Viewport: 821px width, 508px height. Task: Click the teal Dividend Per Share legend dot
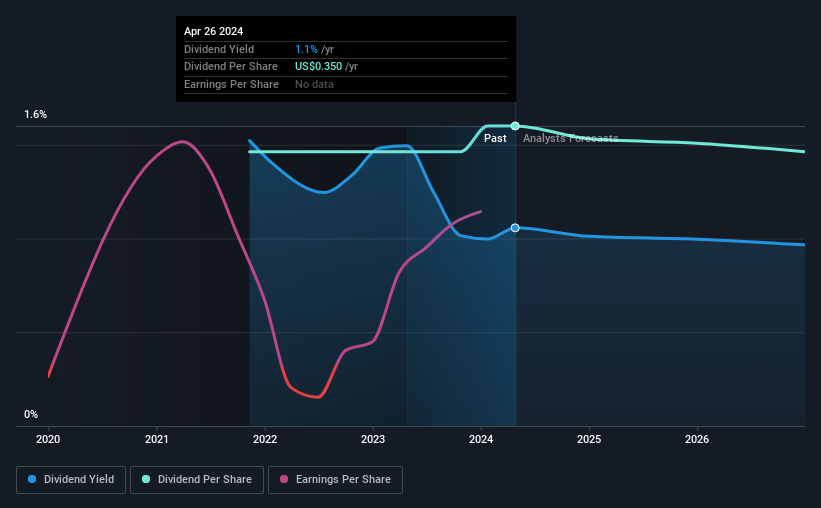(x=146, y=479)
